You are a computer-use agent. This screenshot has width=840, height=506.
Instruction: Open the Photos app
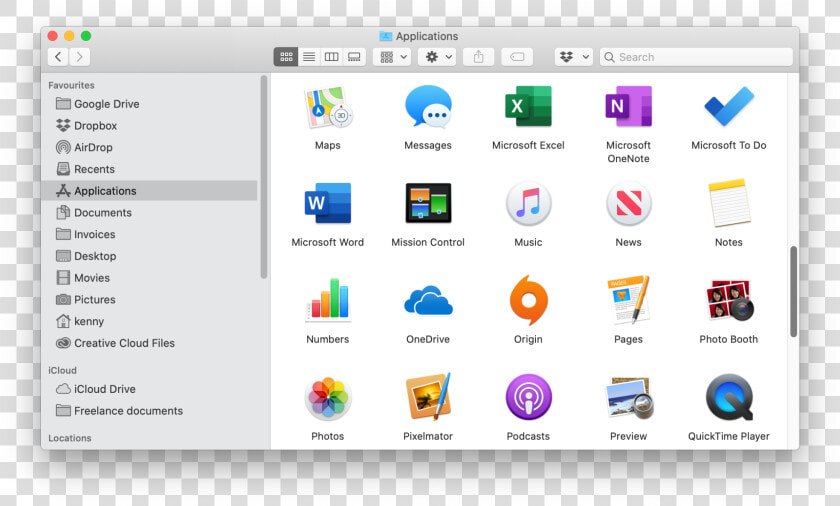pyautogui.click(x=328, y=398)
